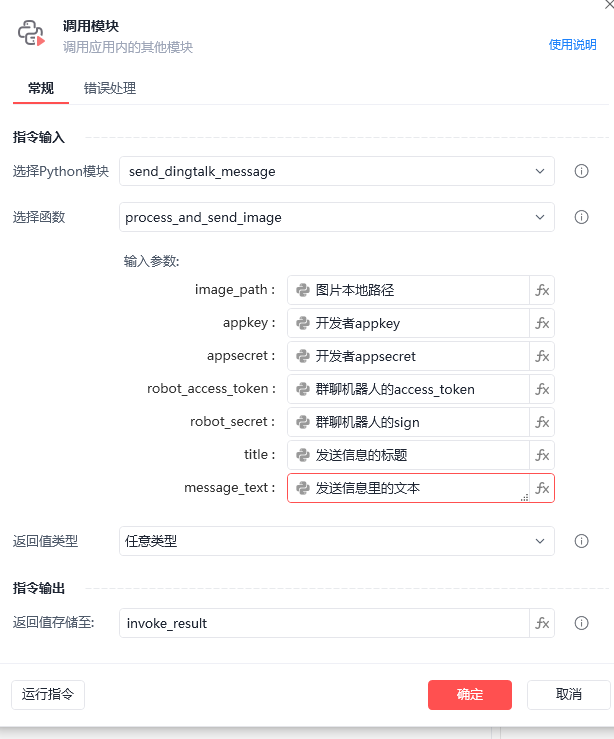Click the 运行指令 button
Image resolution: width=614 pixels, height=739 pixels.
pyautogui.click(x=48, y=695)
